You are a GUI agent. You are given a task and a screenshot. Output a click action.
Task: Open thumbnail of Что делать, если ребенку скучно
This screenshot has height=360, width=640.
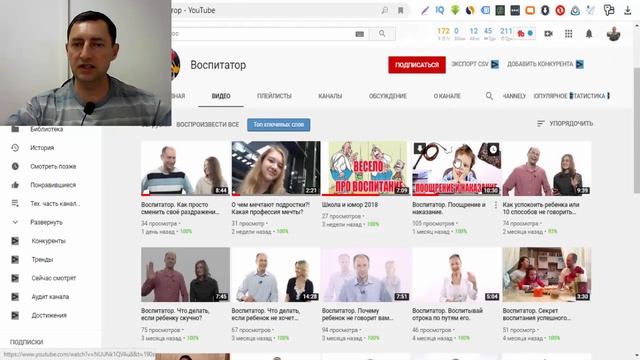point(185,274)
